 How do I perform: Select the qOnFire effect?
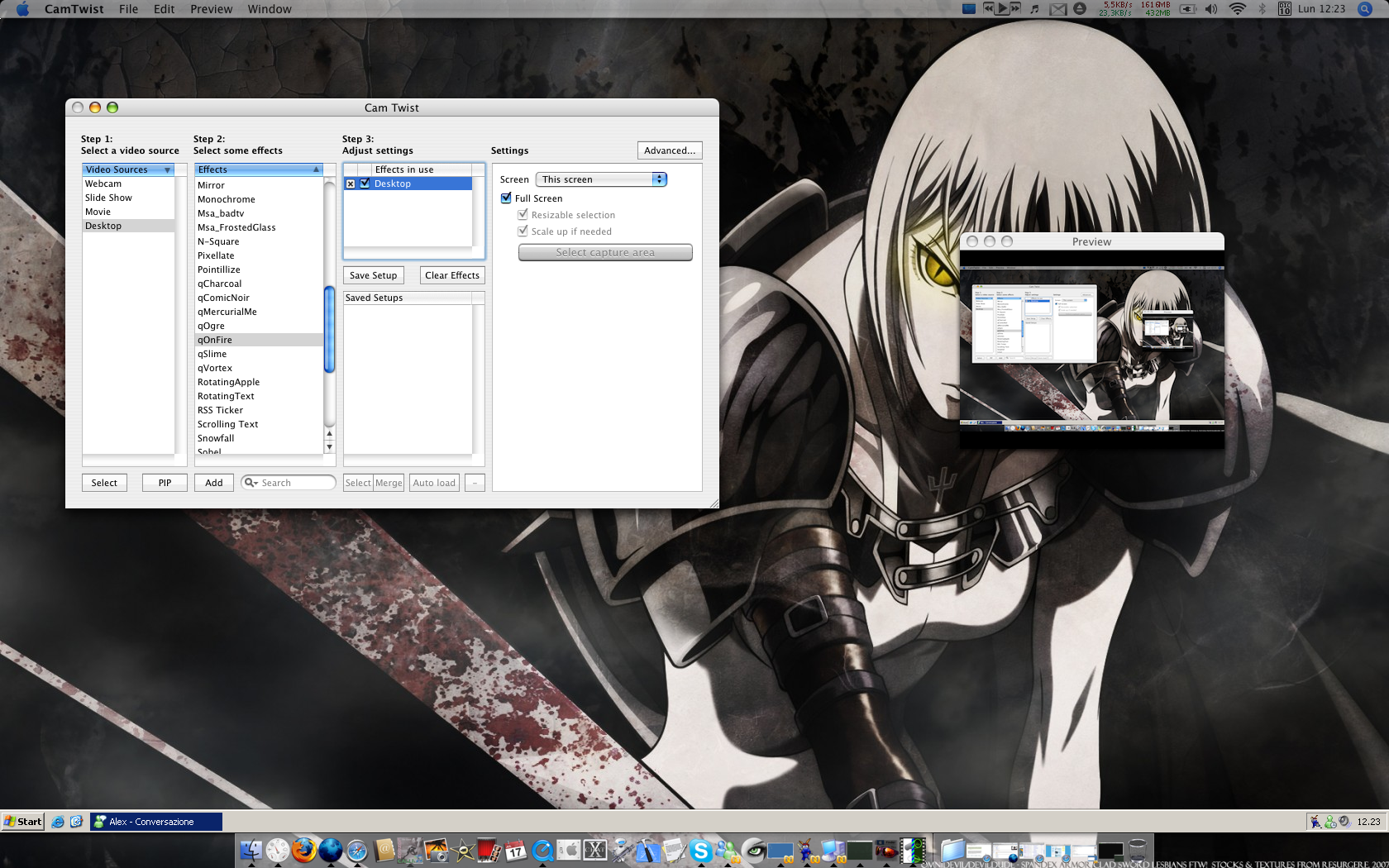(x=259, y=340)
